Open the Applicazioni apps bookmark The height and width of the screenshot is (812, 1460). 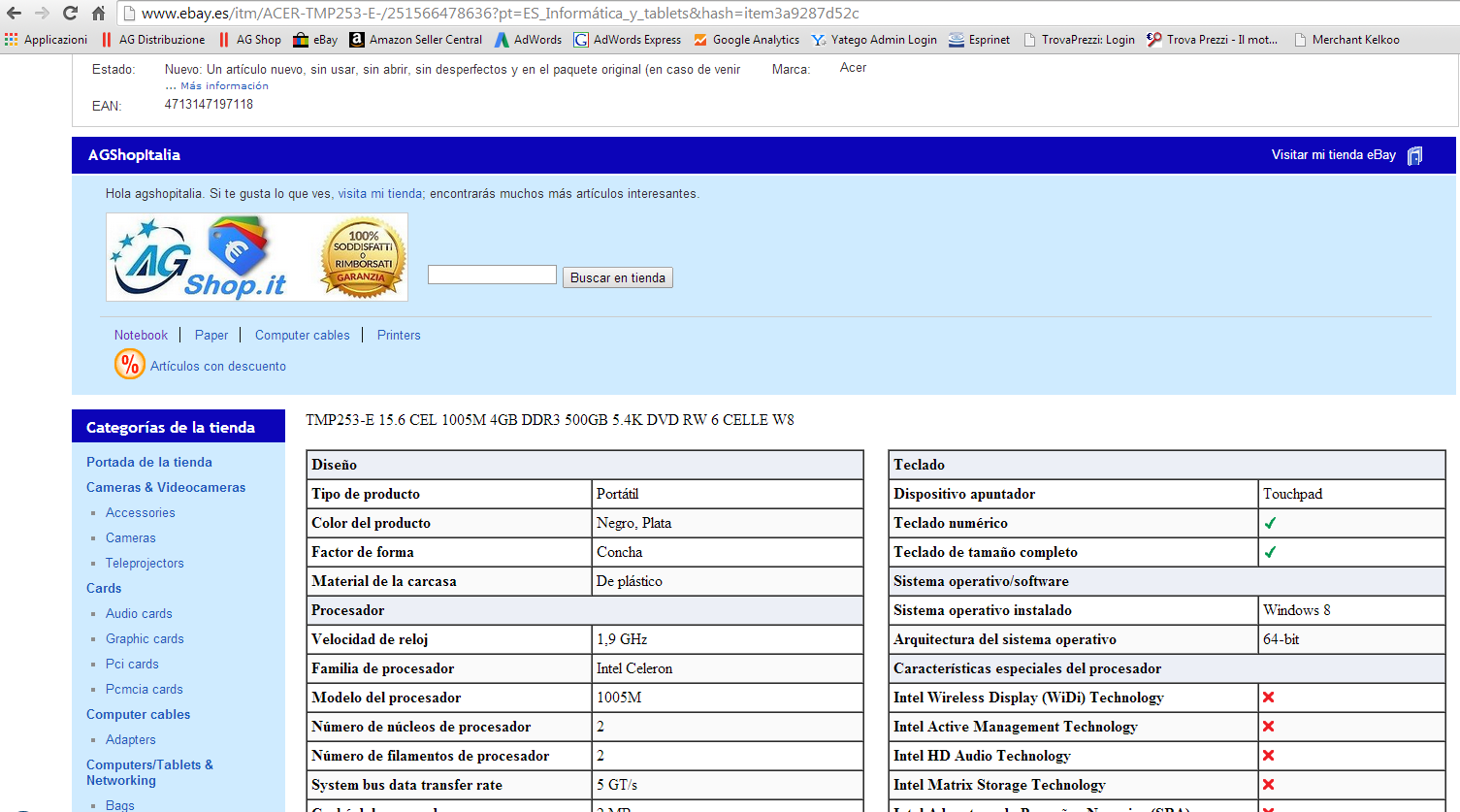[x=46, y=40]
